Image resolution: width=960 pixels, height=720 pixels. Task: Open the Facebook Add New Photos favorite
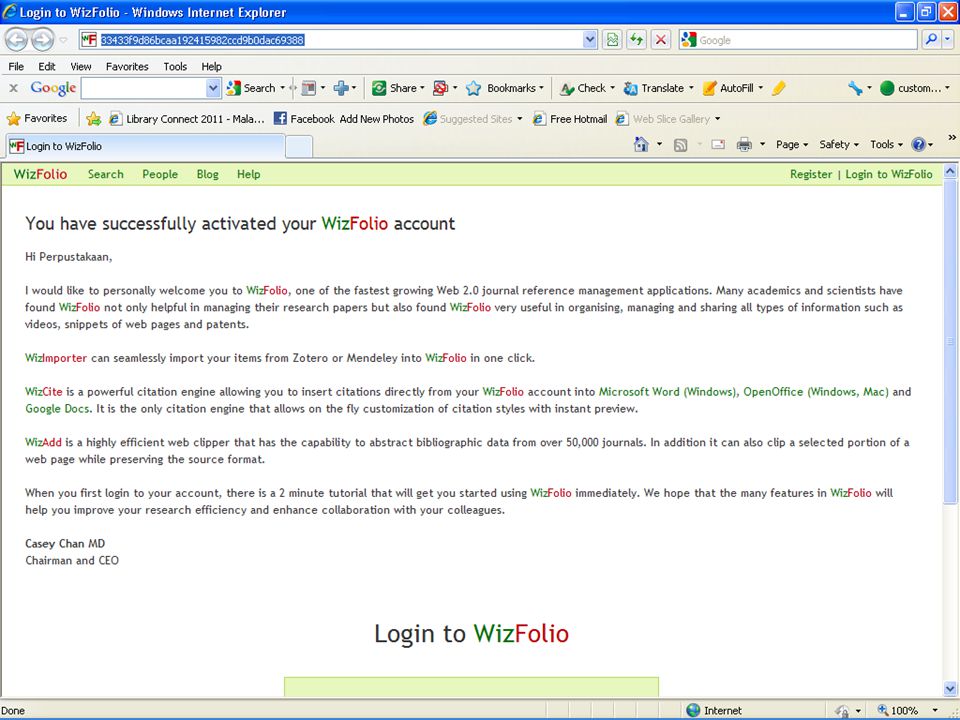(343, 119)
